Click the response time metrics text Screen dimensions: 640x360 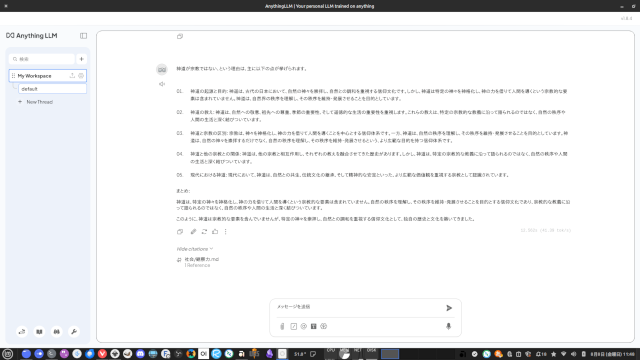(546, 231)
